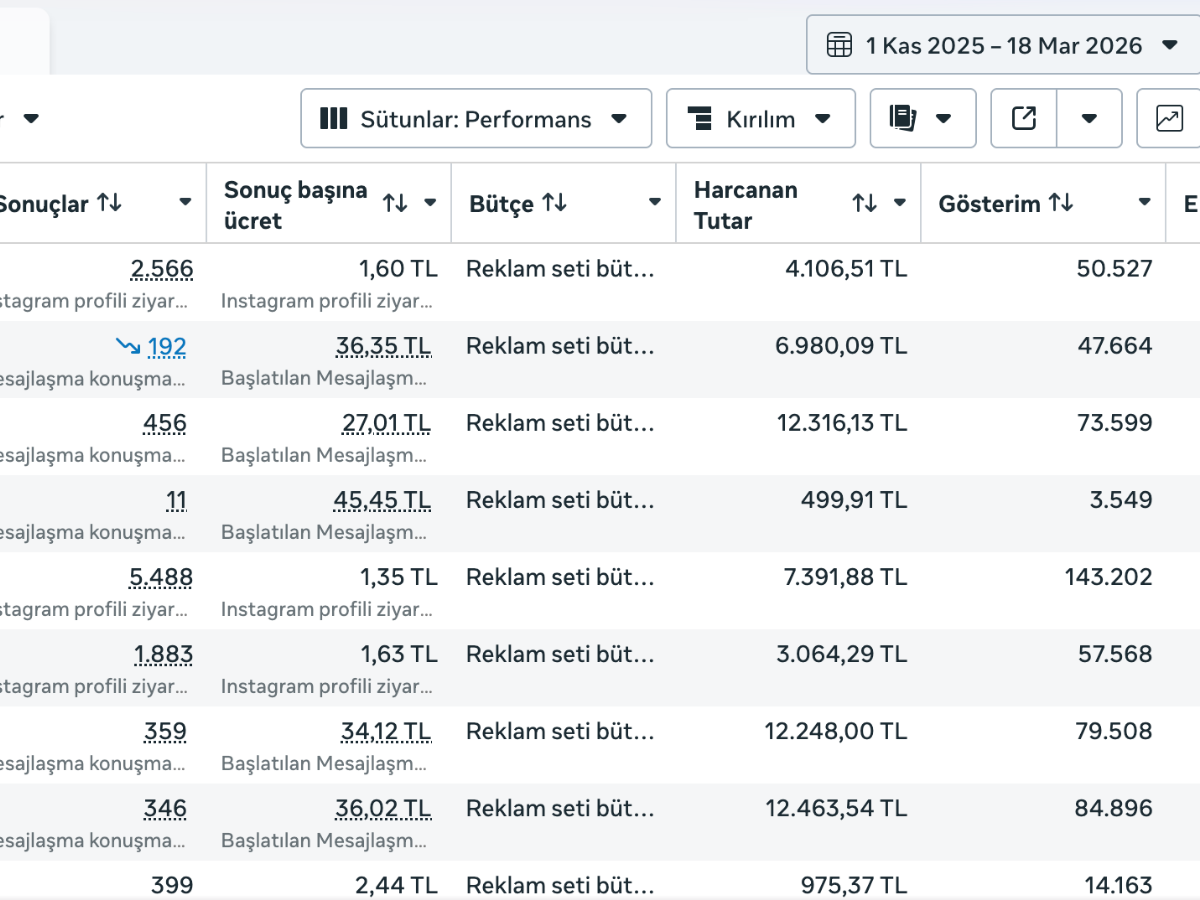1200x900 pixels.
Task: Open Sütunlar: Performans columns dropdown
Action: [475, 119]
